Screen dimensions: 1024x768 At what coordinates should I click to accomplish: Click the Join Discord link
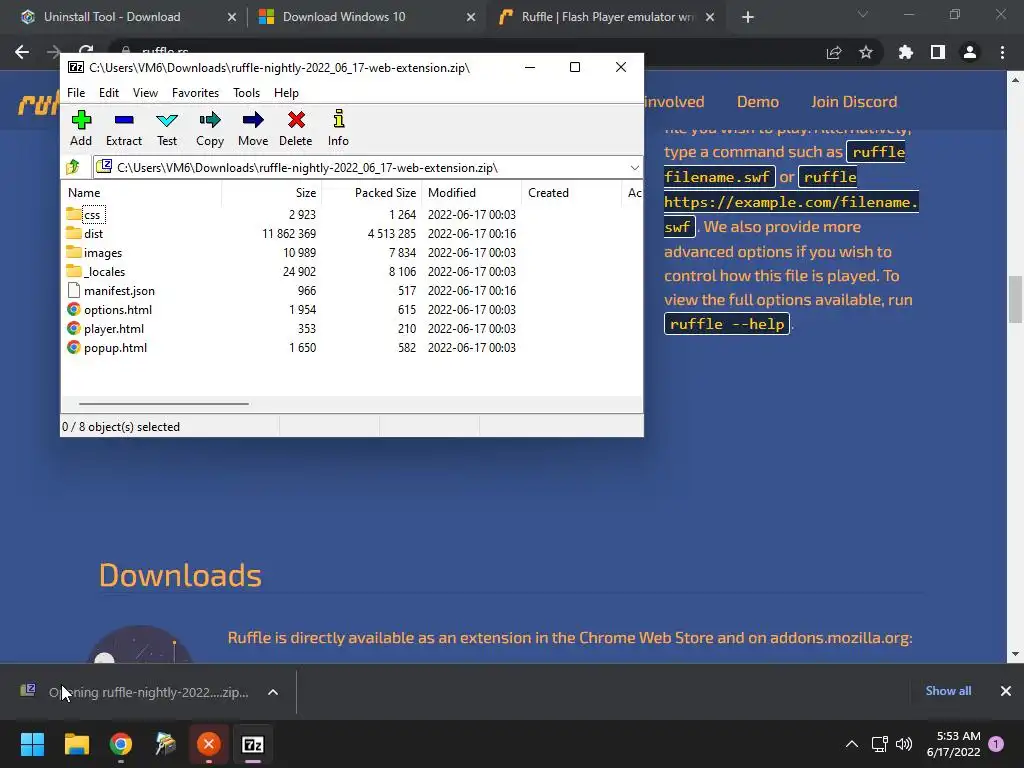pyautogui.click(x=854, y=102)
